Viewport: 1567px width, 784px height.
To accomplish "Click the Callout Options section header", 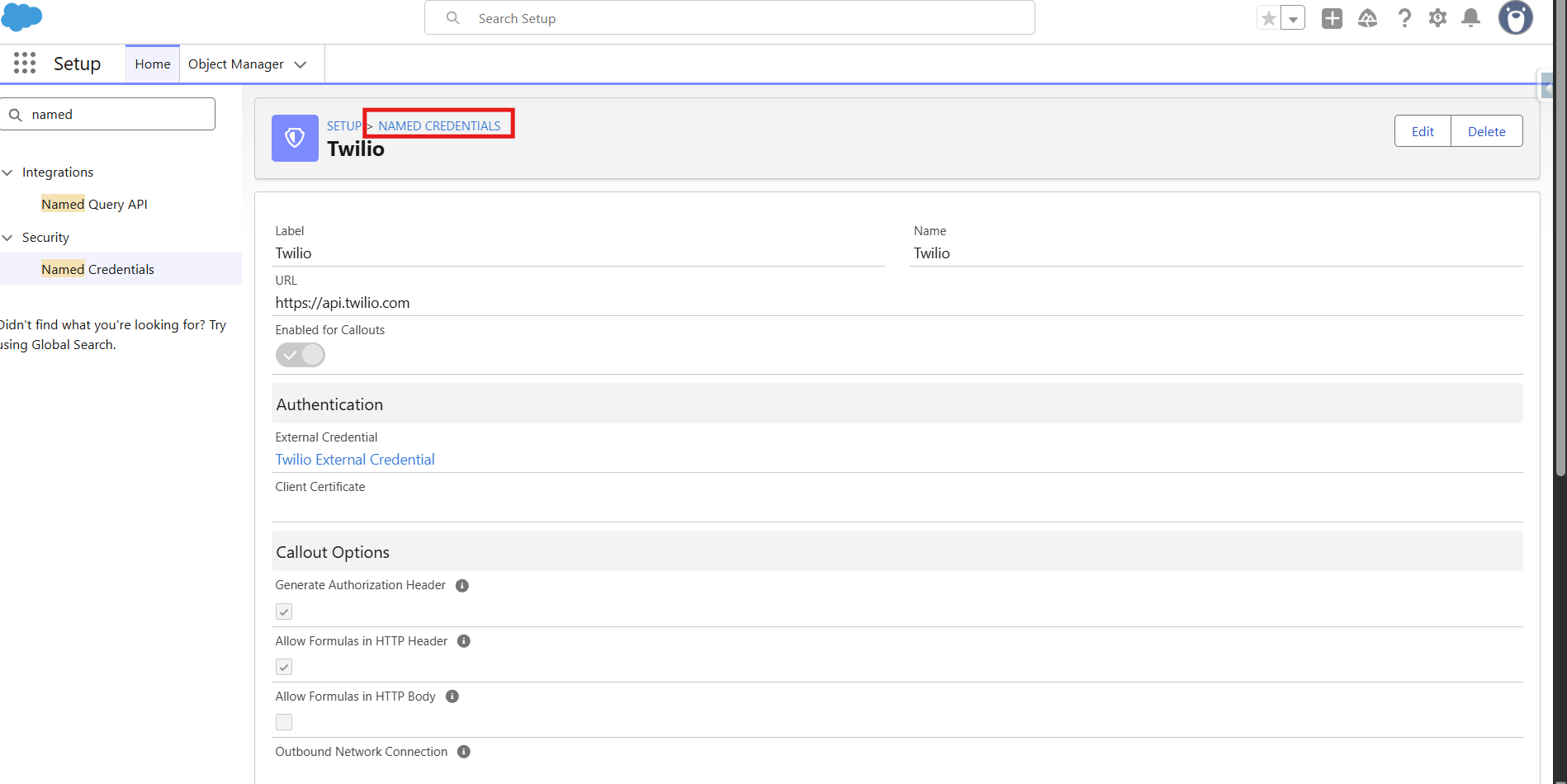I will point(897,552).
